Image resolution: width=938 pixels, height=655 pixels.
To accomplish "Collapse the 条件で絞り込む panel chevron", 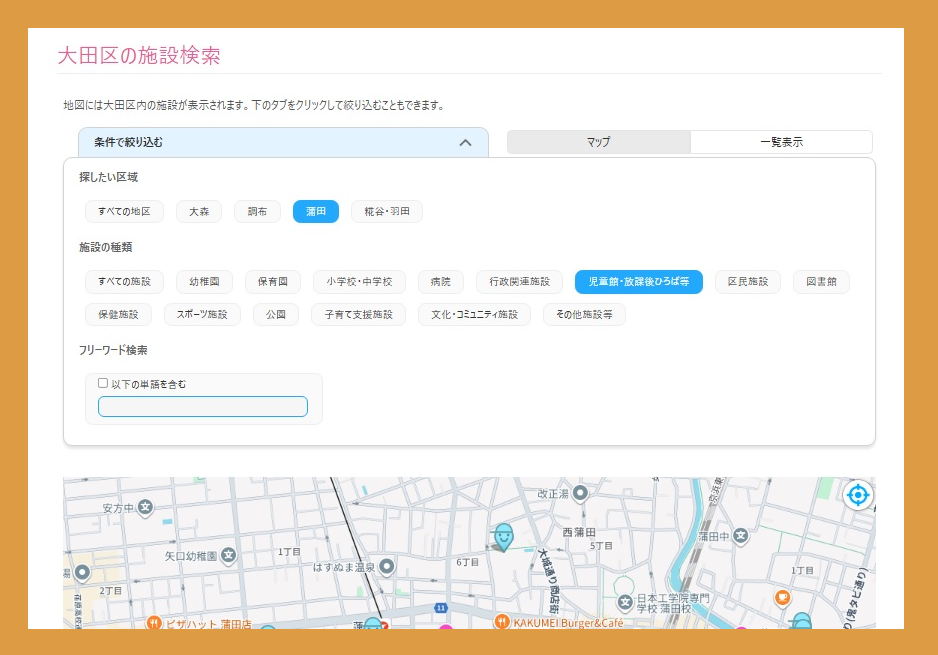I will coord(465,143).
